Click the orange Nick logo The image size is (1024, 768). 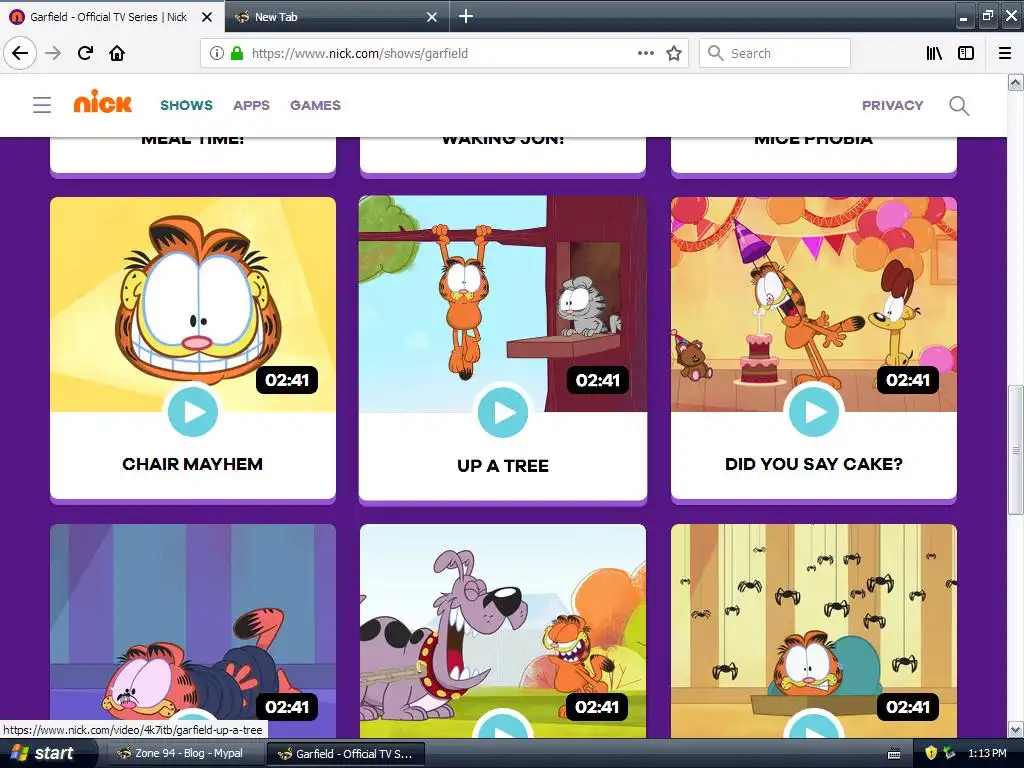click(x=103, y=102)
